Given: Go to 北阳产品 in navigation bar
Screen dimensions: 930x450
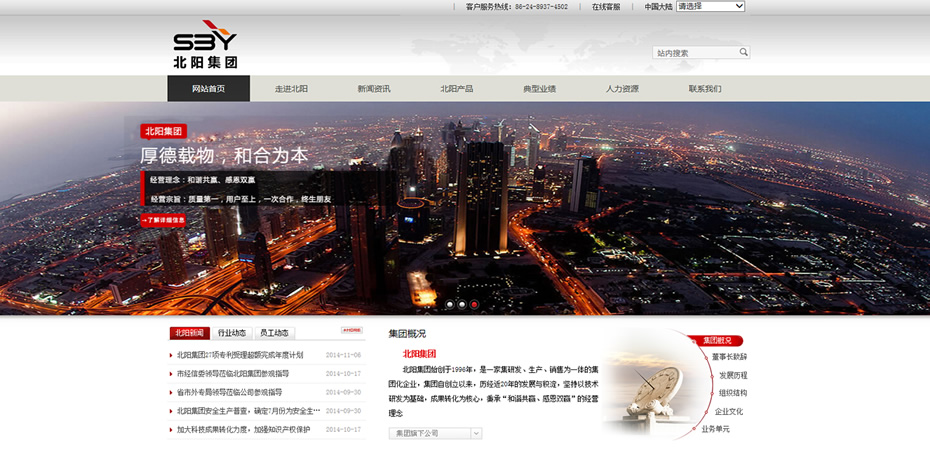Looking at the screenshot, I should click(x=456, y=89).
